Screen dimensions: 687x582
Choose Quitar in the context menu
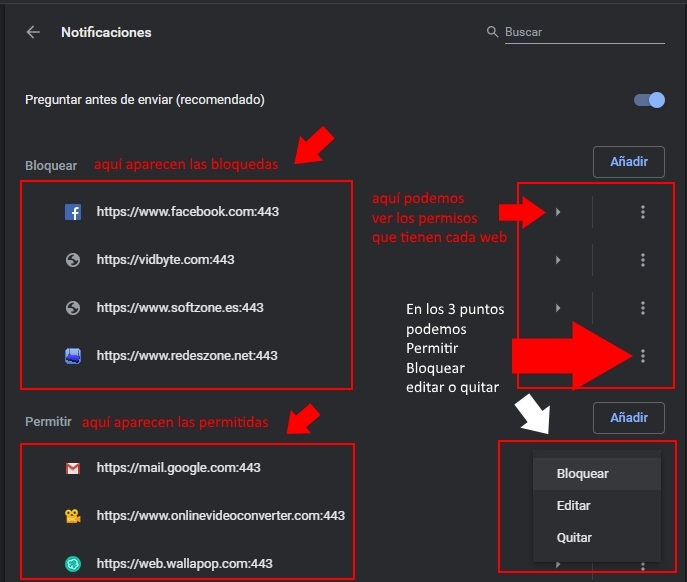[574, 538]
